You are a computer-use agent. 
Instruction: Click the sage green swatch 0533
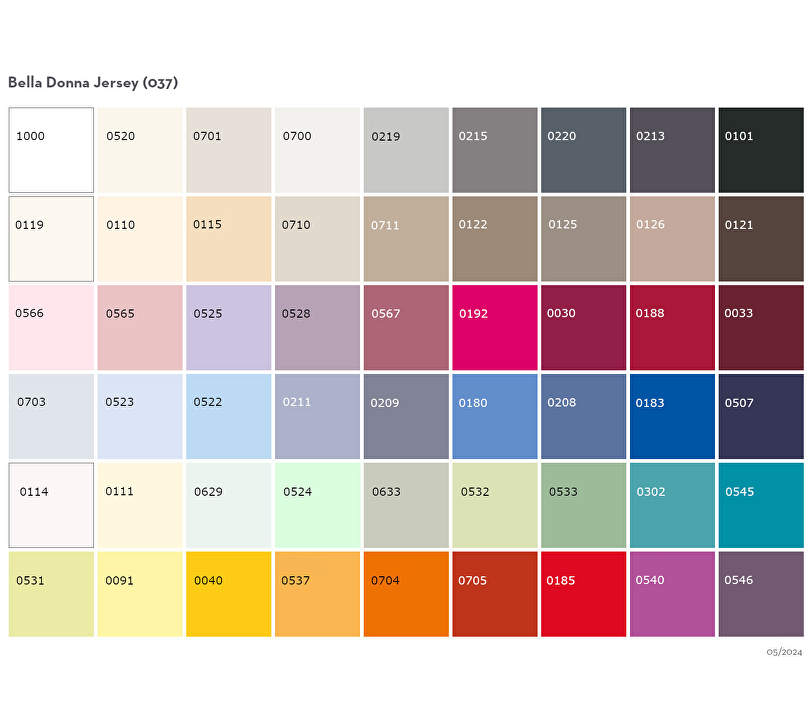click(583, 505)
